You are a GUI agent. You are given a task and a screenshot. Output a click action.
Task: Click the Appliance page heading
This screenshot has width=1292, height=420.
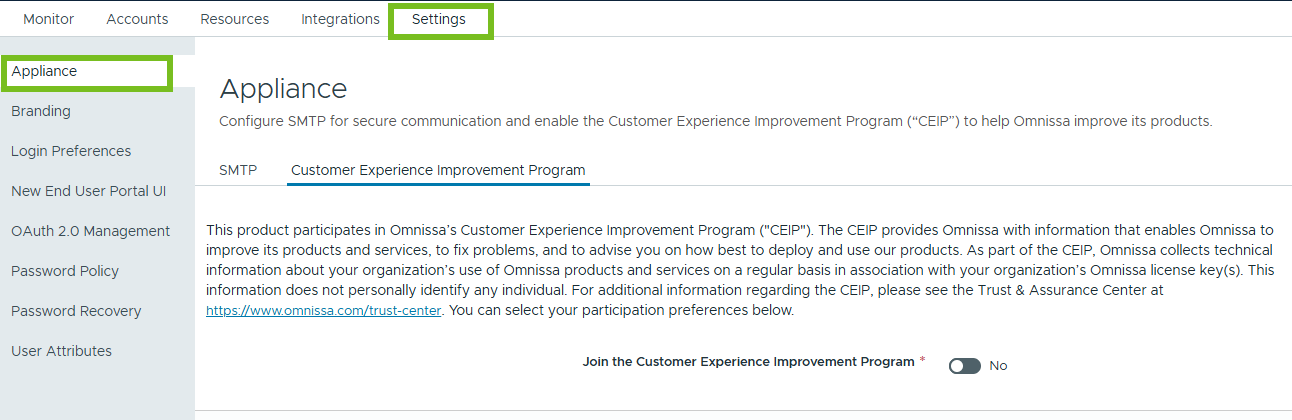(283, 89)
